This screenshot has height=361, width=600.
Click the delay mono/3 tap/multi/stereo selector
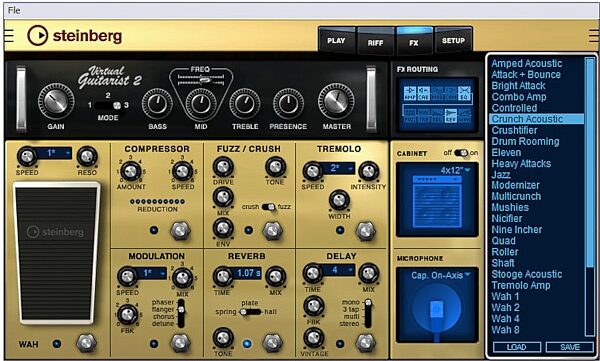(x=367, y=313)
